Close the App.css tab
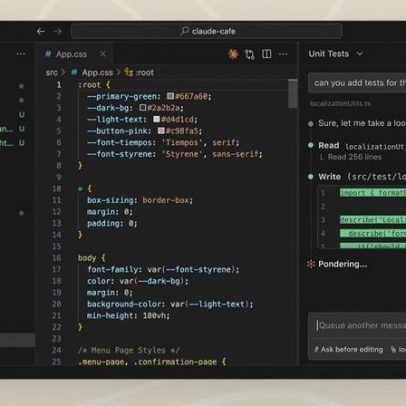 103,54
